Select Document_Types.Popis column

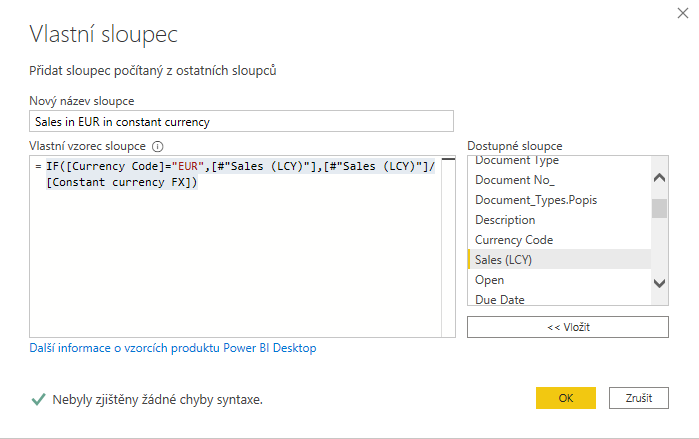(559, 200)
